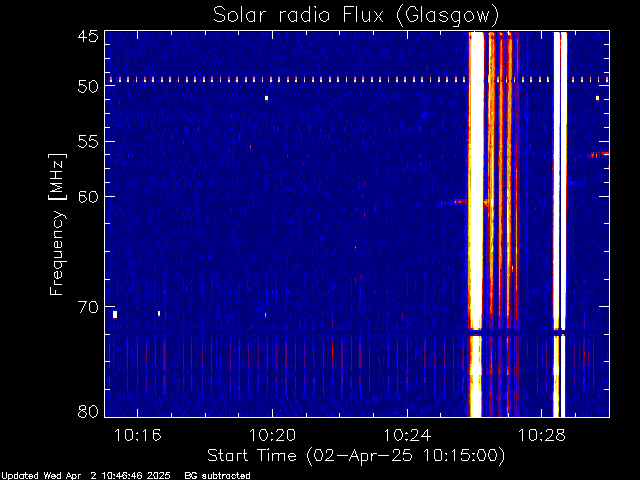This screenshot has width=640, height=480.
Task: Click the title "Solar radio Flux (Glasgow)"
Action: (x=356, y=16)
